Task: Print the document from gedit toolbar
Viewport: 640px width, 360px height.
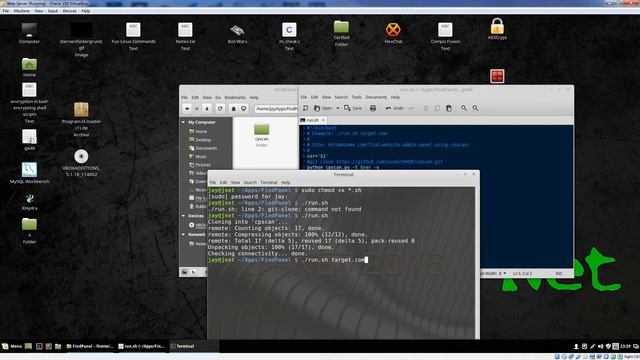Action: pyautogui.click(x=373, y=108)
